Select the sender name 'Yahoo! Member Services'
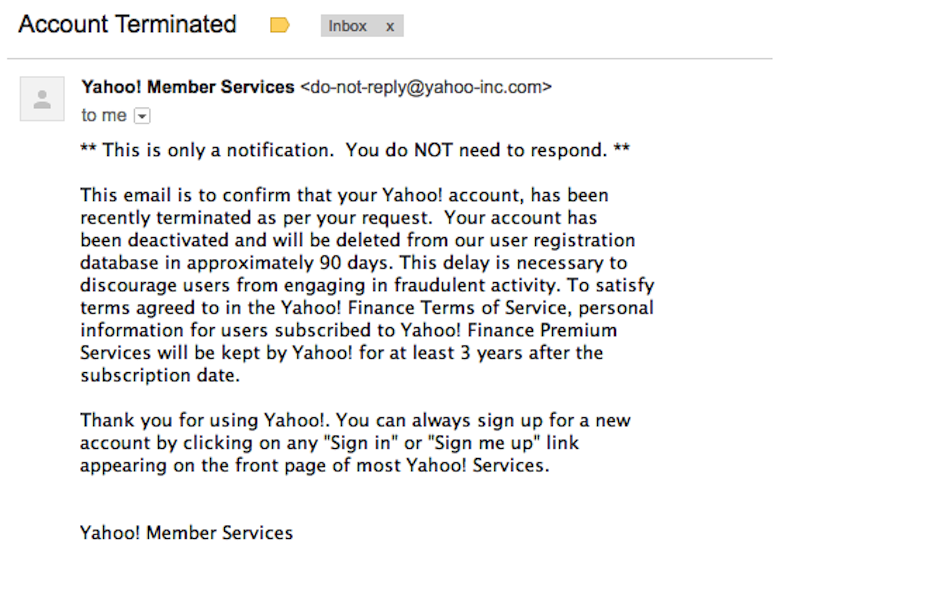926x604 pixels. (188, 87)
